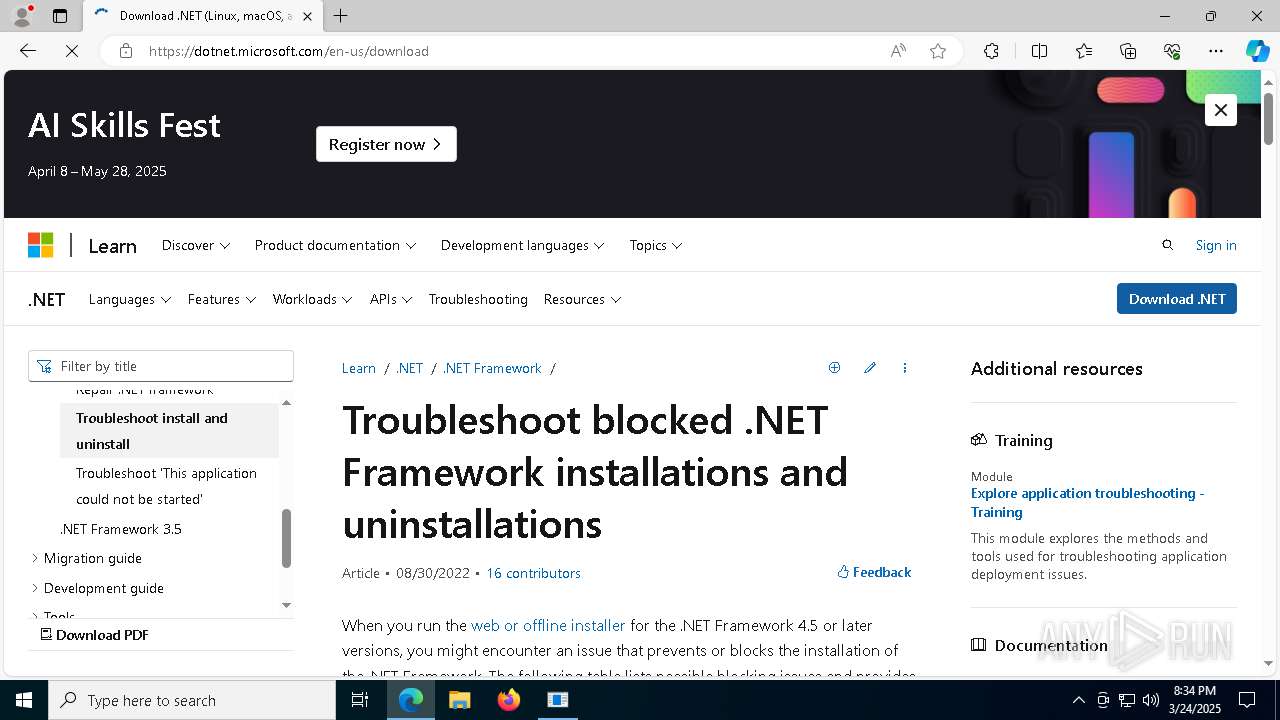This screenshot has width=1280, height=720.
Task: Expand the Languages dropdown
Action: tap(130, 299)
